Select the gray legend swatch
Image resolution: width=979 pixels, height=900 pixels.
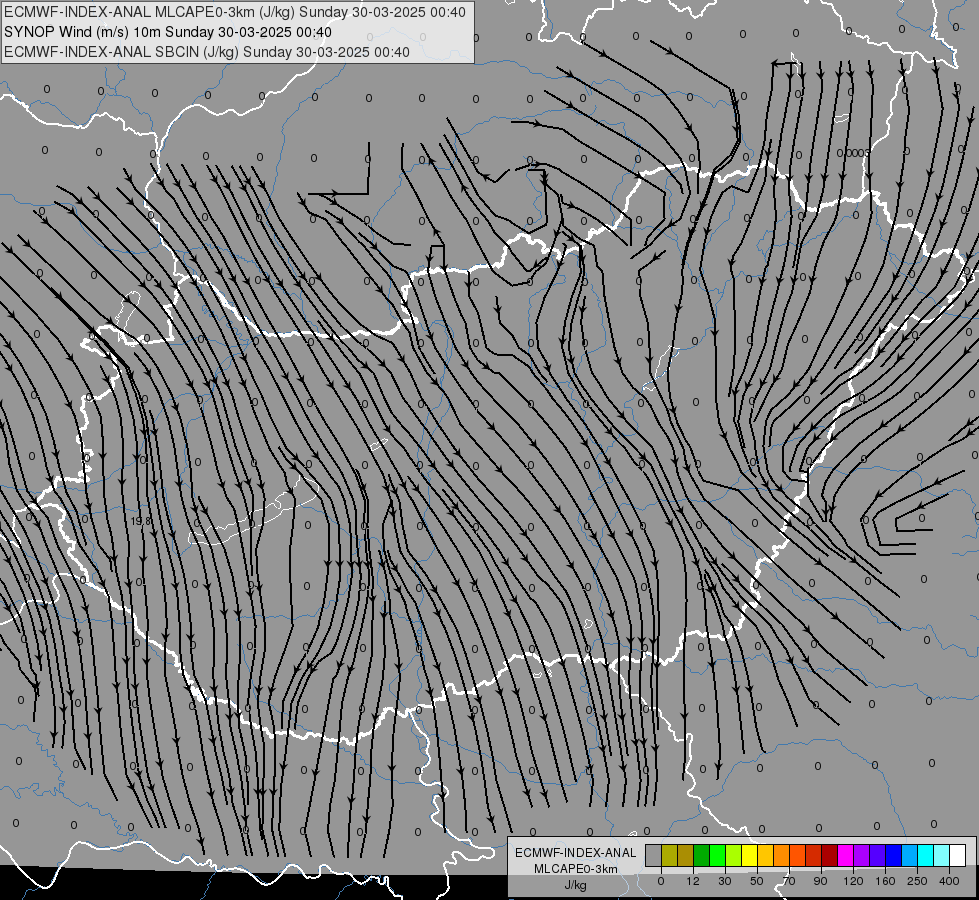(654, 856)
